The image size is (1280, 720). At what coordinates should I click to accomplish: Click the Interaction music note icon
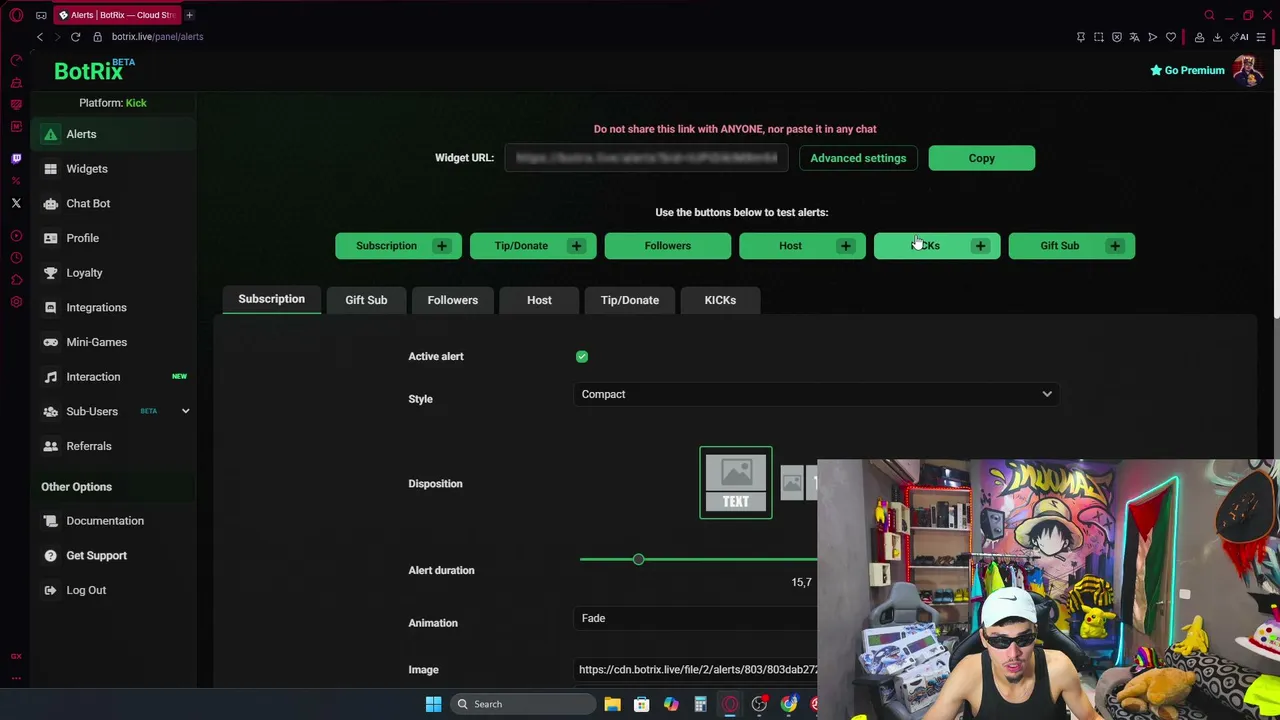point(50,377)
